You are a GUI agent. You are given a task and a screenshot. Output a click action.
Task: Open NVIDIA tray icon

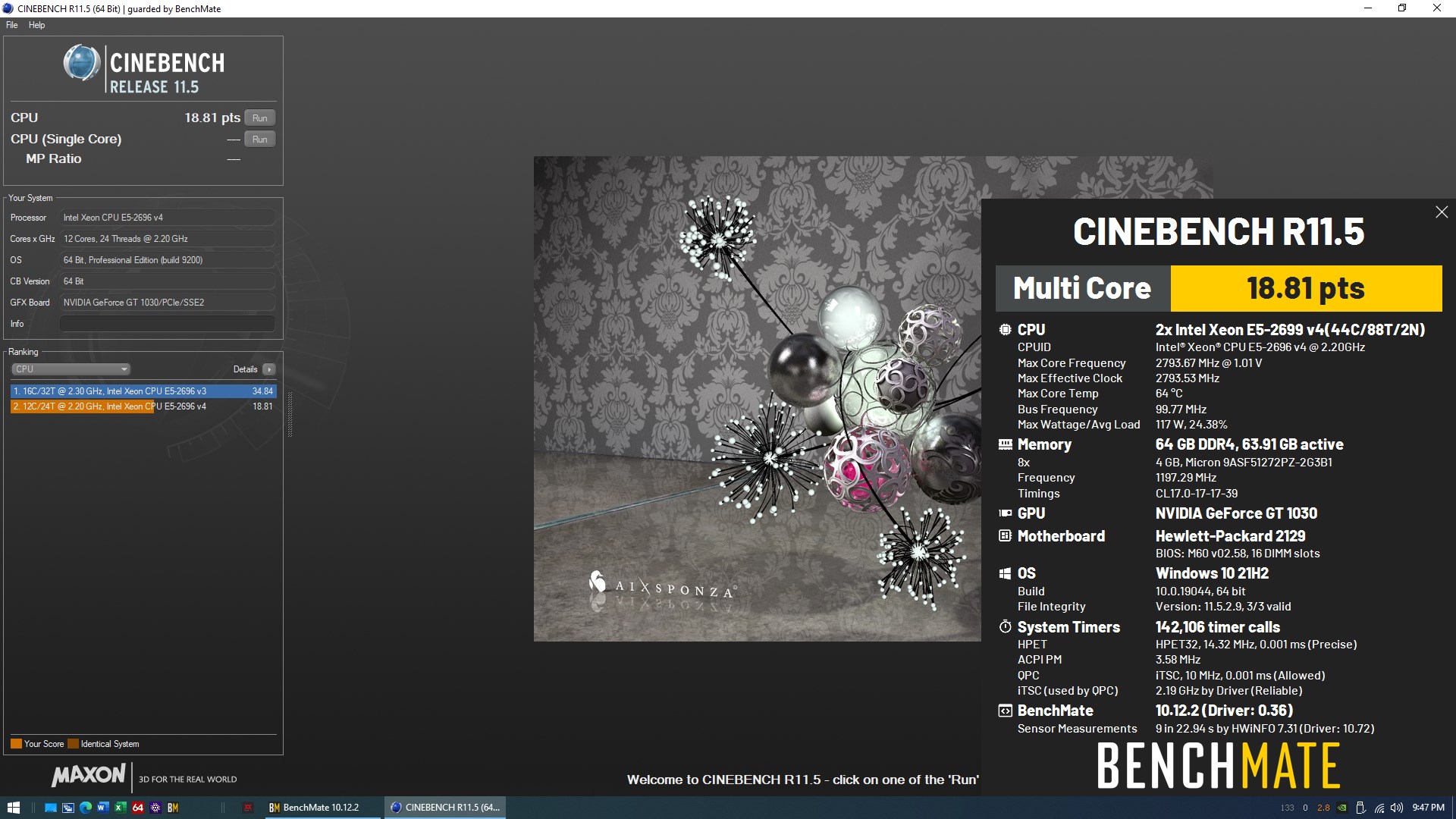tap(1342, 808)
